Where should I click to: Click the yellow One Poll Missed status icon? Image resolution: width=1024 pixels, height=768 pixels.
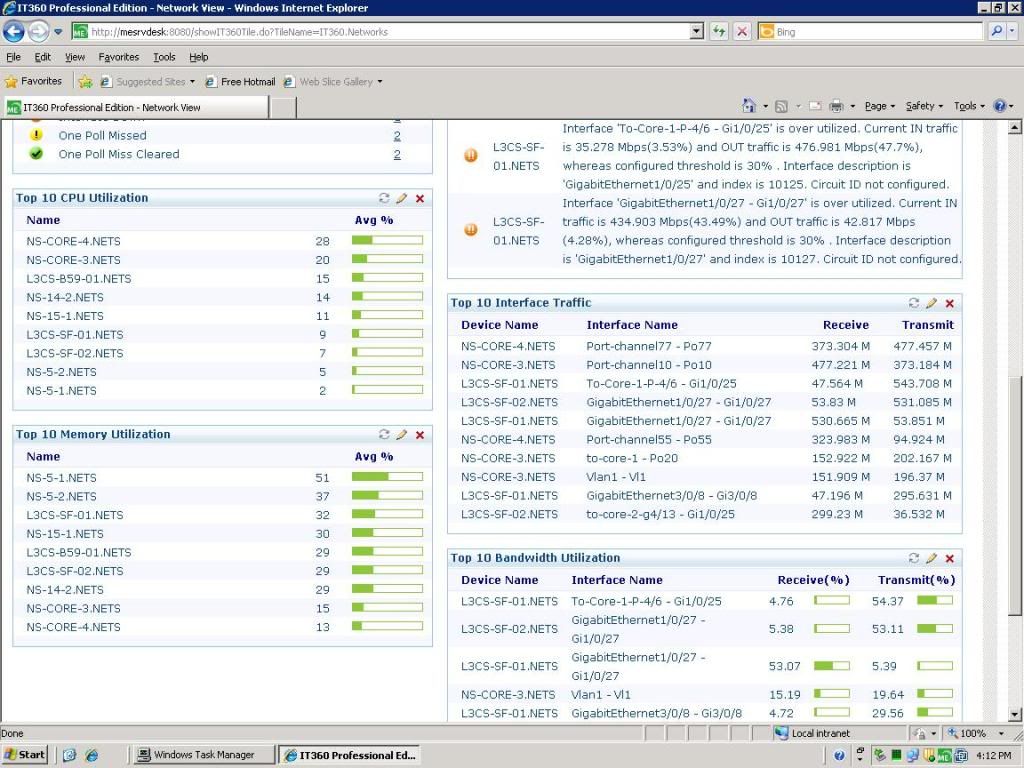[x=36, y=135]
